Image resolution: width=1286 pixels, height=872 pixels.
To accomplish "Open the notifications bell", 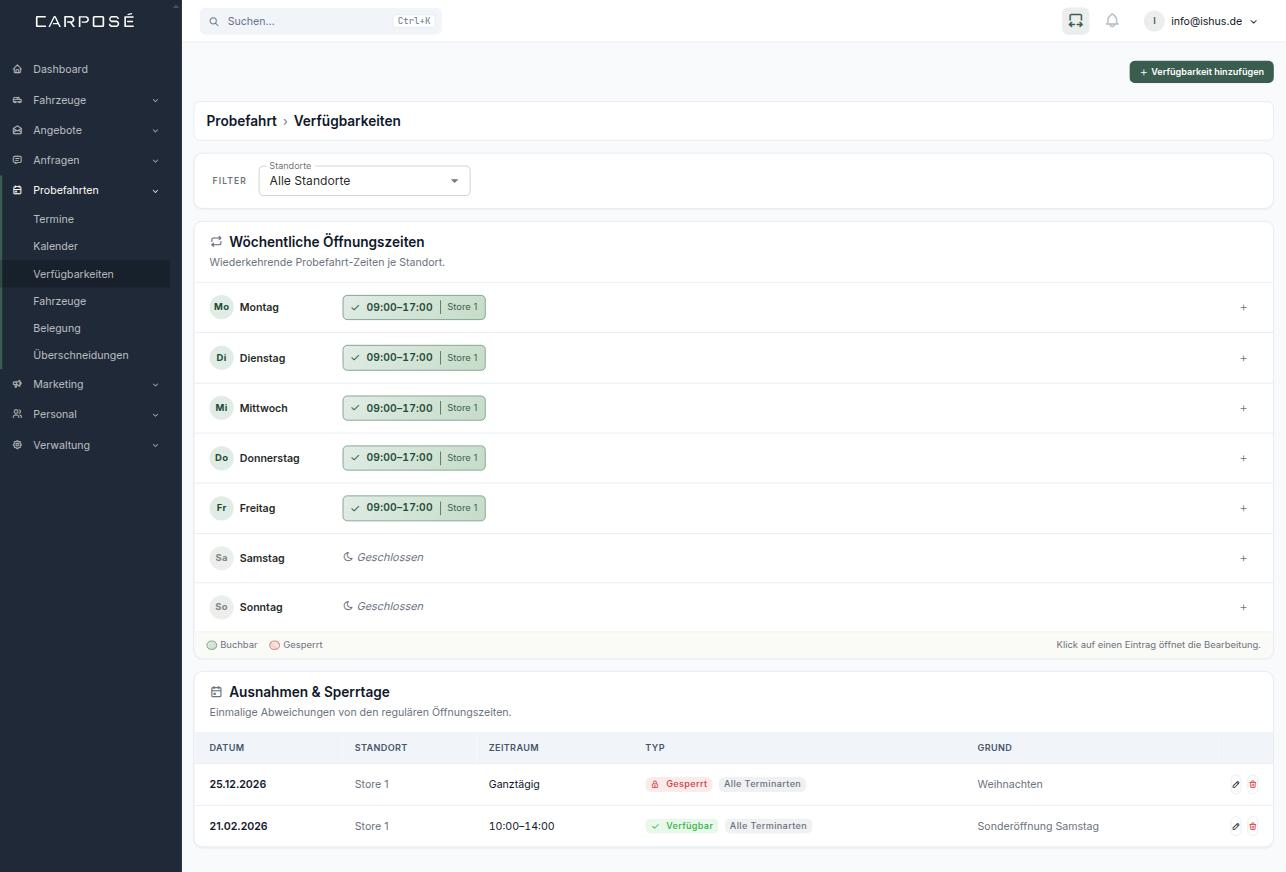I will tap(1112, 21).
